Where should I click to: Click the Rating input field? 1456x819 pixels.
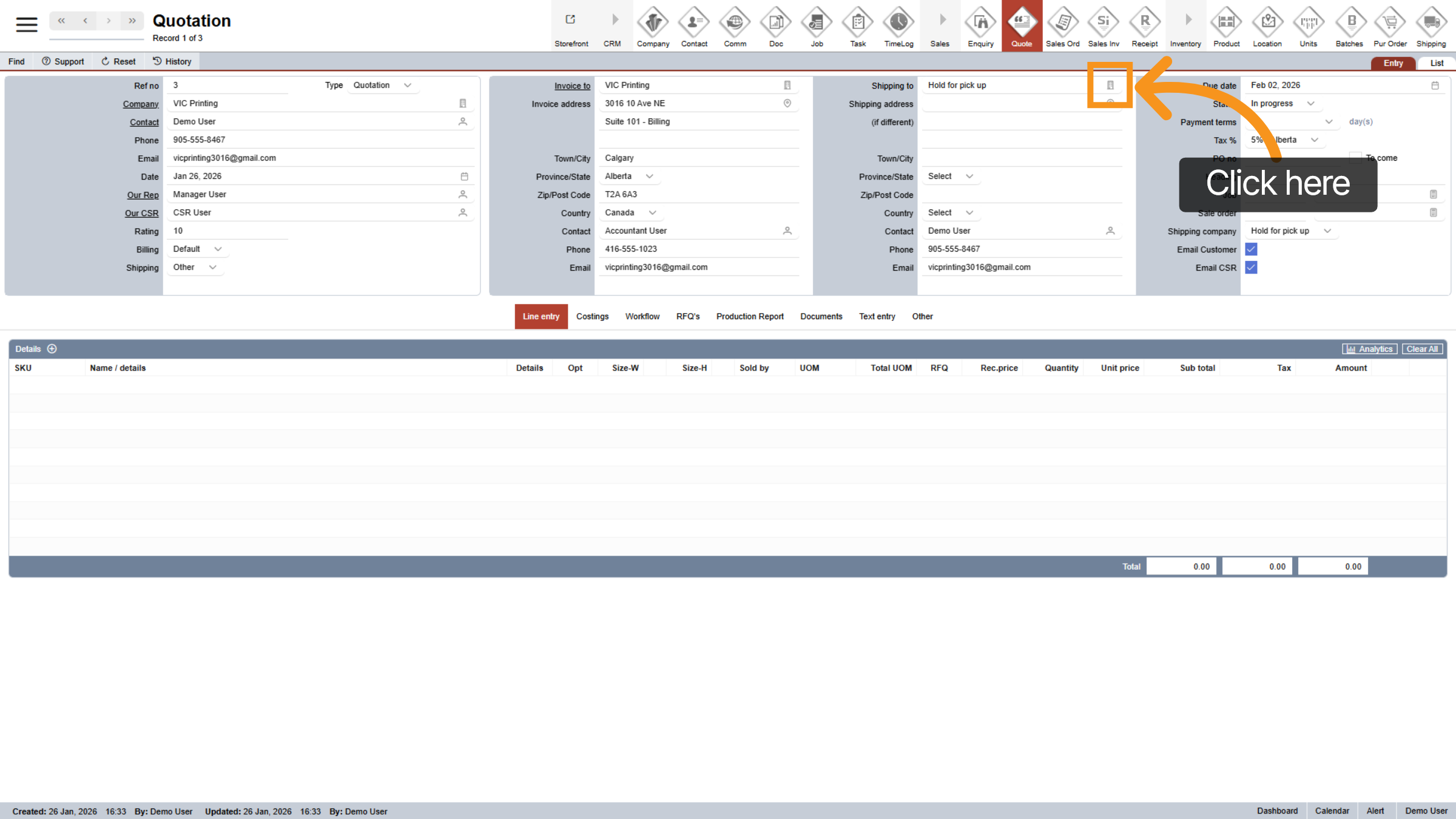(x=227, y=231)
